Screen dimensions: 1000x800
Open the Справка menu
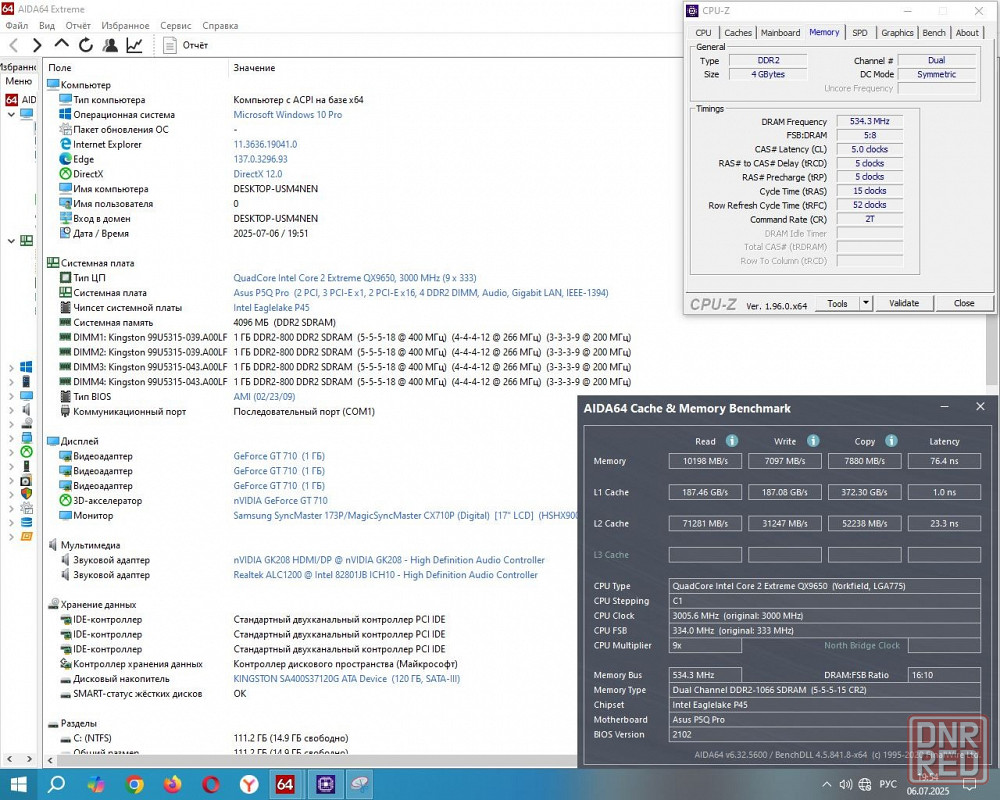(x=220, y=26)
